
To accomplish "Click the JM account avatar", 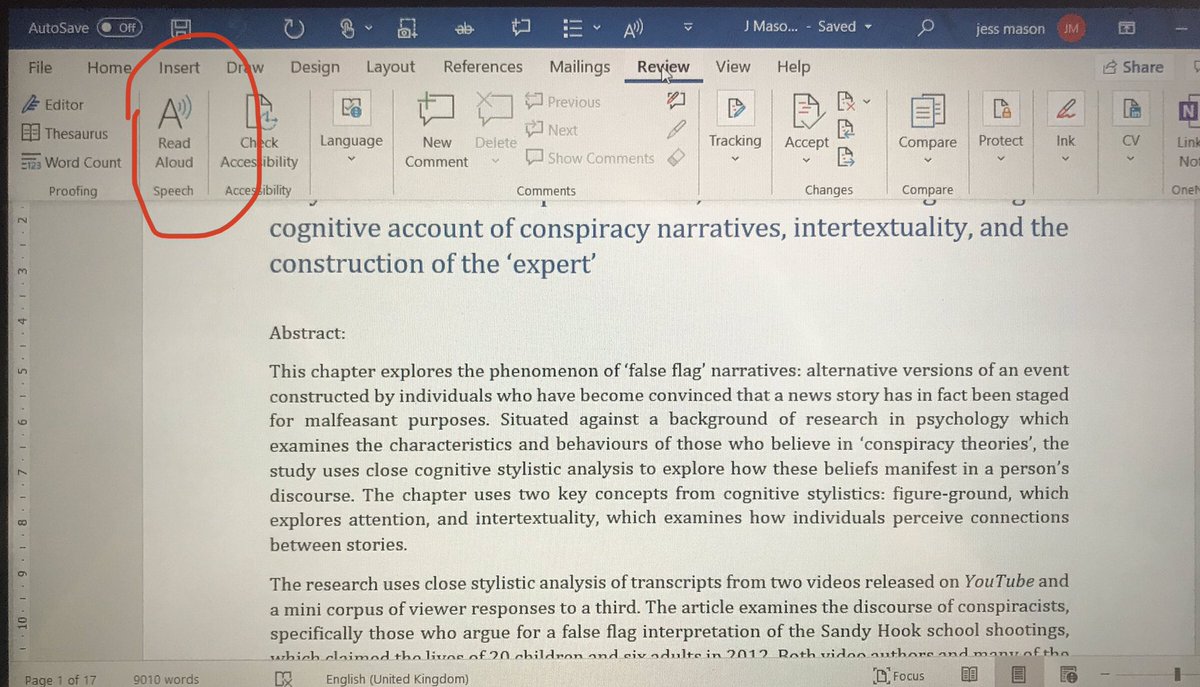I will coord(1071,28).
